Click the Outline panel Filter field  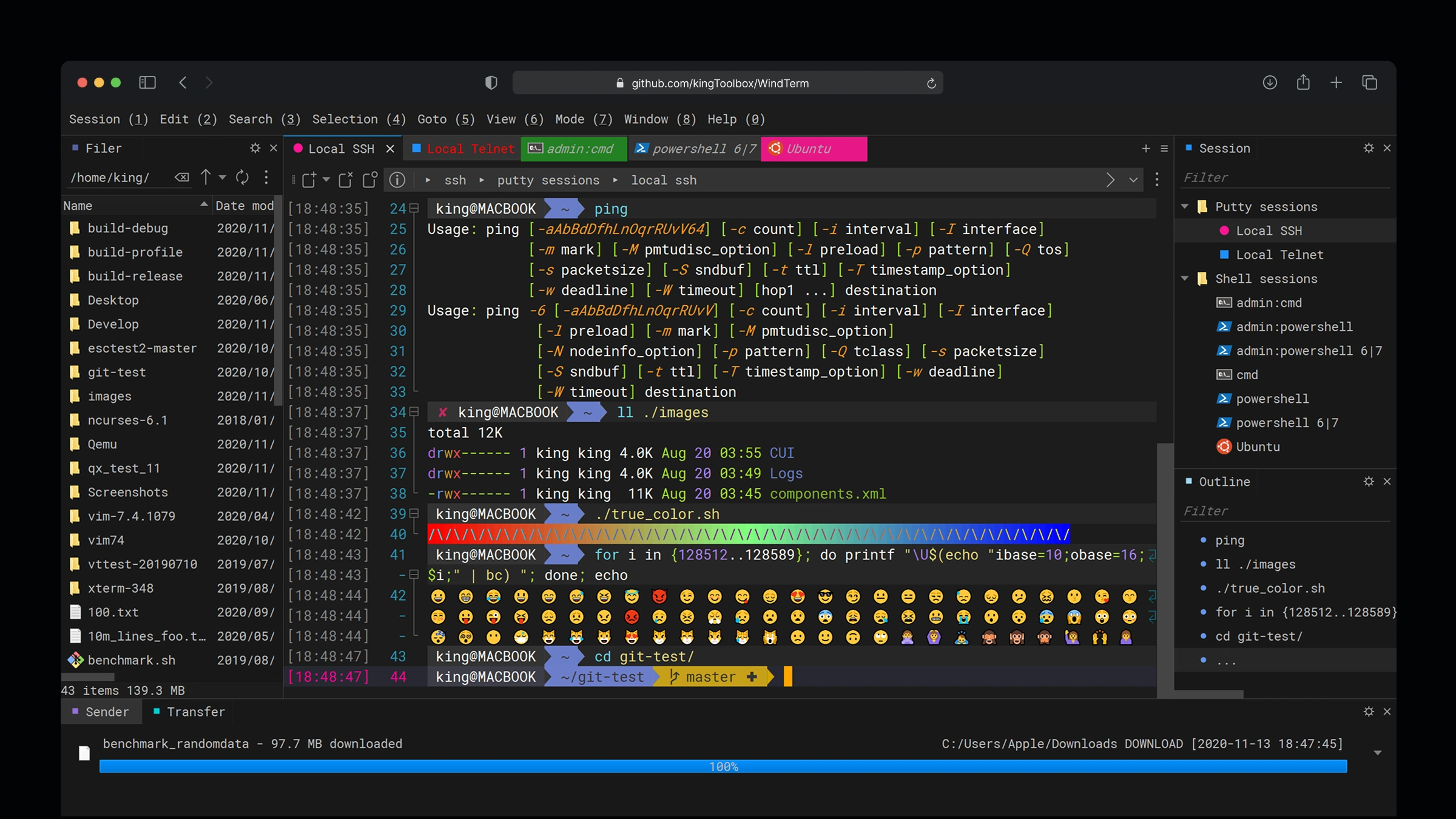(x=1286, y=511)
